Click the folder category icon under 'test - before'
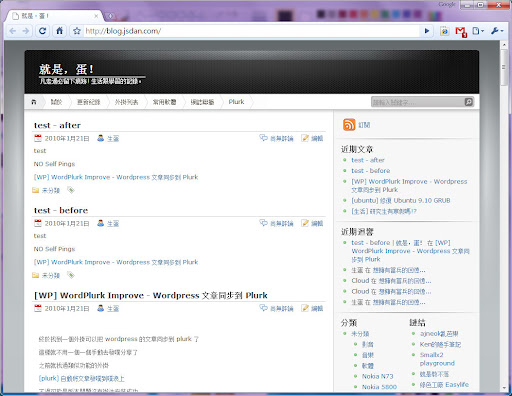This screenshot has height=396, width=512. (35, 275)
